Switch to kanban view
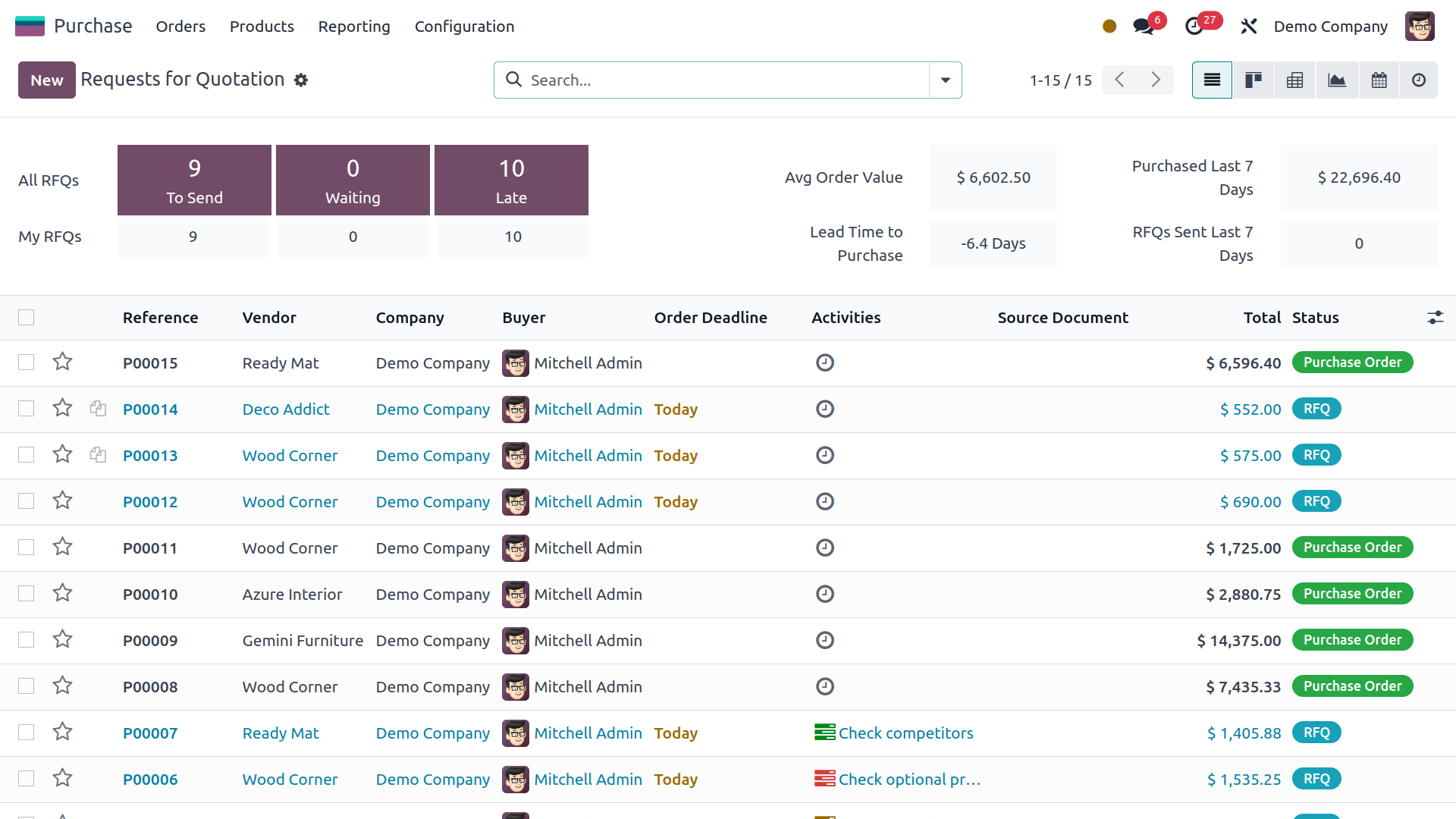This screenshot has height=819, width=1456. click(1253, 80)
